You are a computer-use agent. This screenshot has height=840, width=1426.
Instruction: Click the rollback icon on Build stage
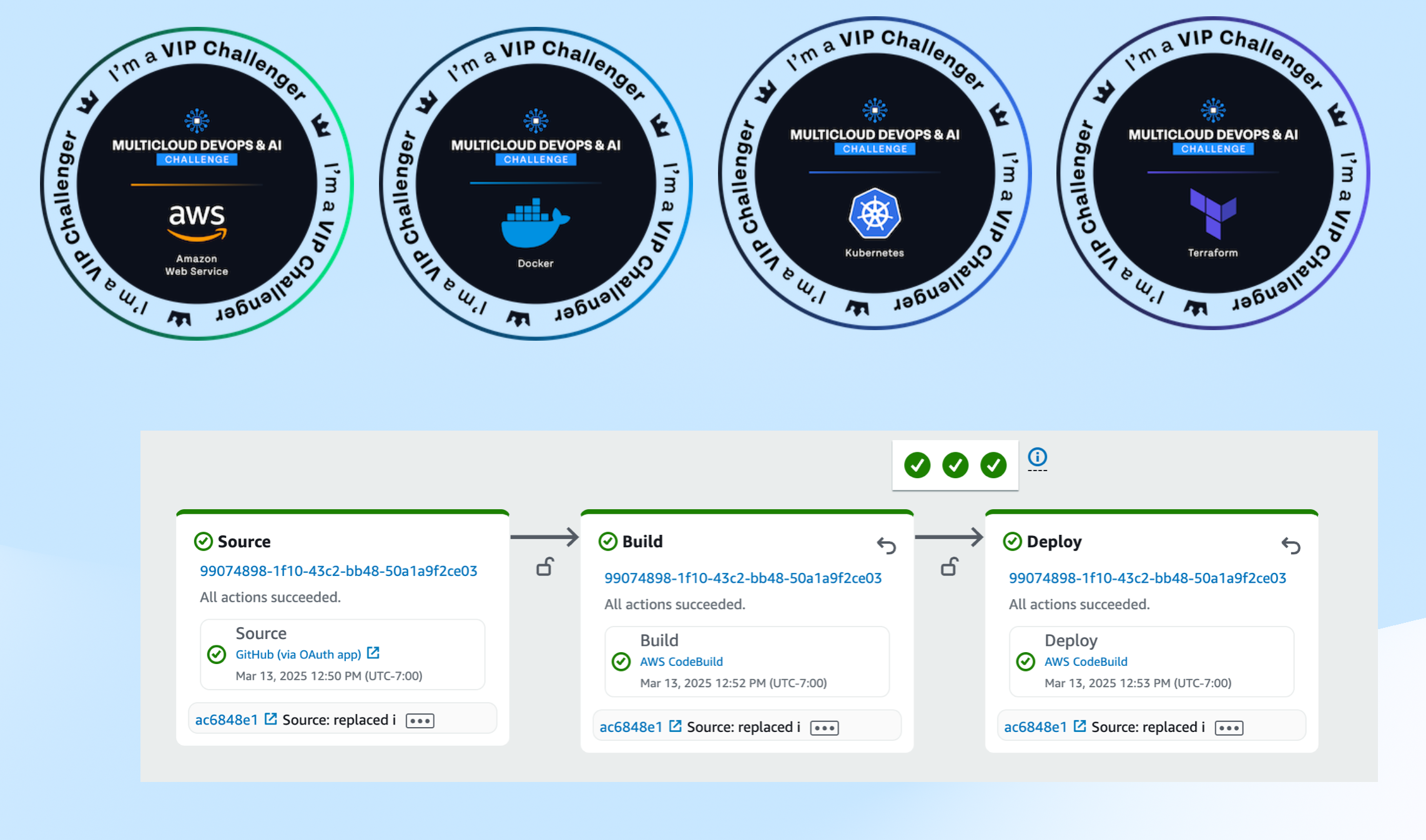[x=887, y=545]
